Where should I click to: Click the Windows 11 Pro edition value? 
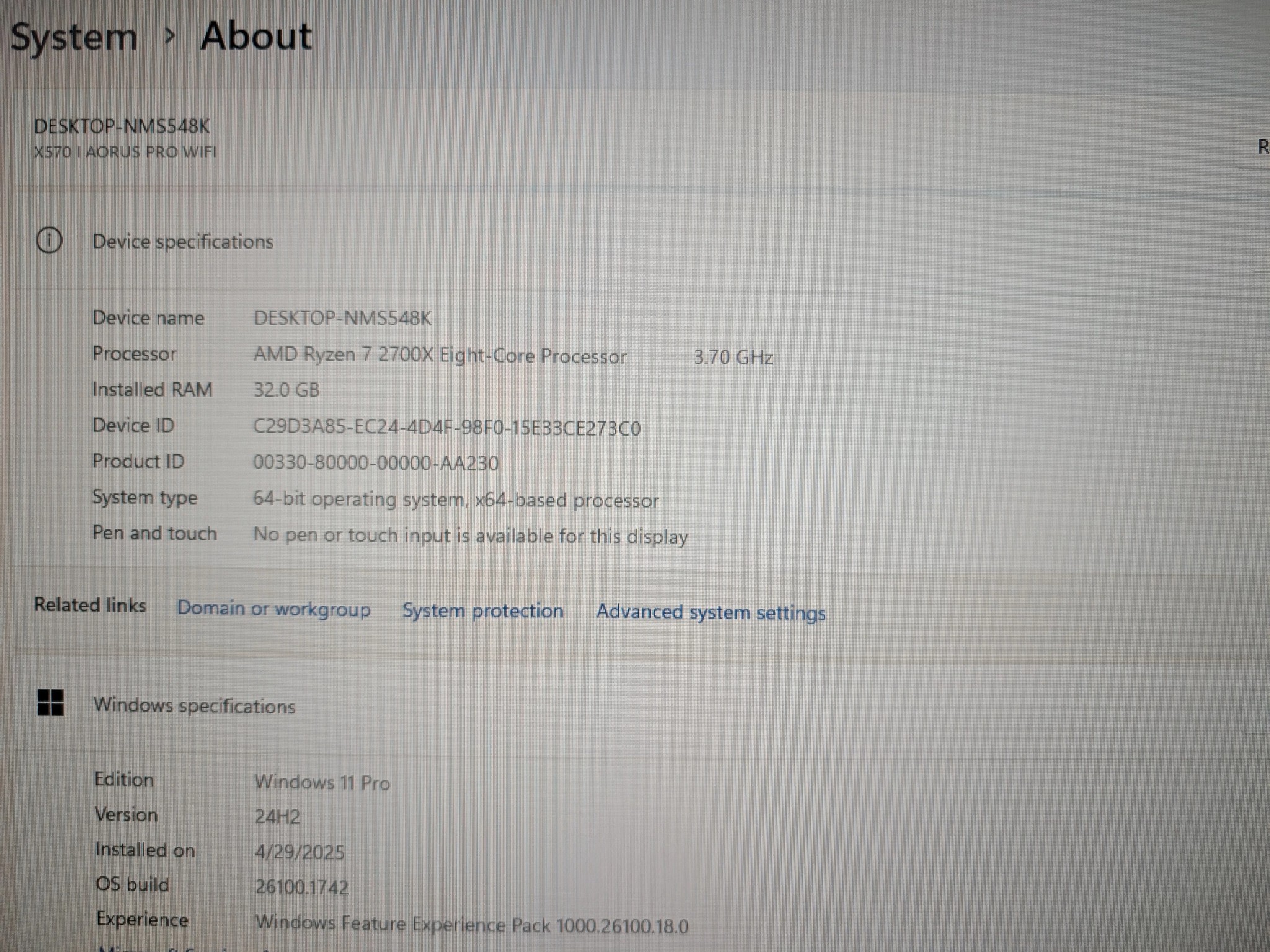pos(322,782)
